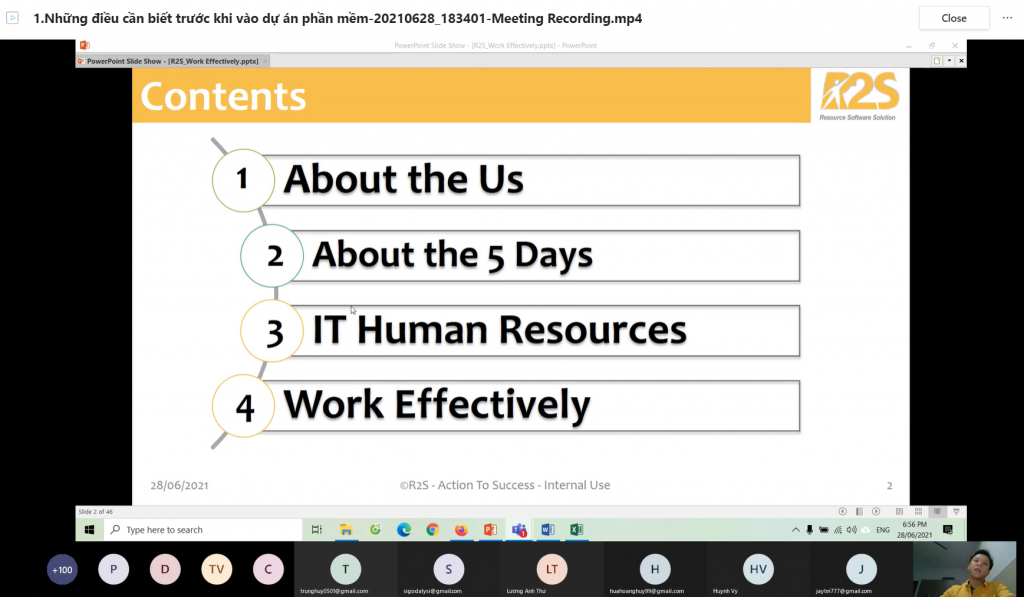Viewport: 1024px width, 597px height.
Task: Open Task View on the taskbar
Action: click(x=317, y=530)
